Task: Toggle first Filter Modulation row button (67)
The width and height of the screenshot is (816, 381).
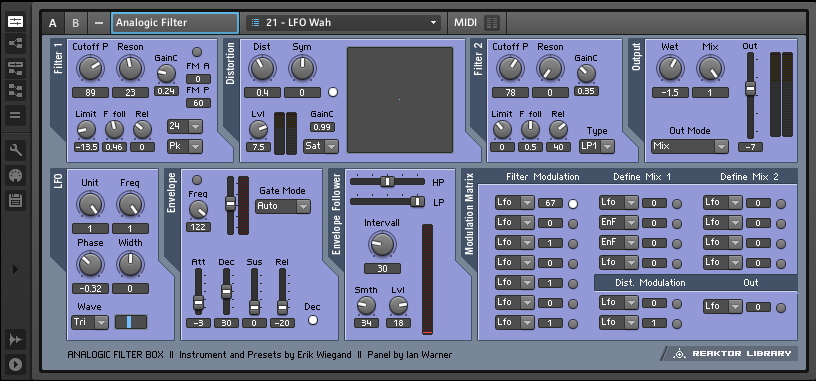Action: pos(573,204)
